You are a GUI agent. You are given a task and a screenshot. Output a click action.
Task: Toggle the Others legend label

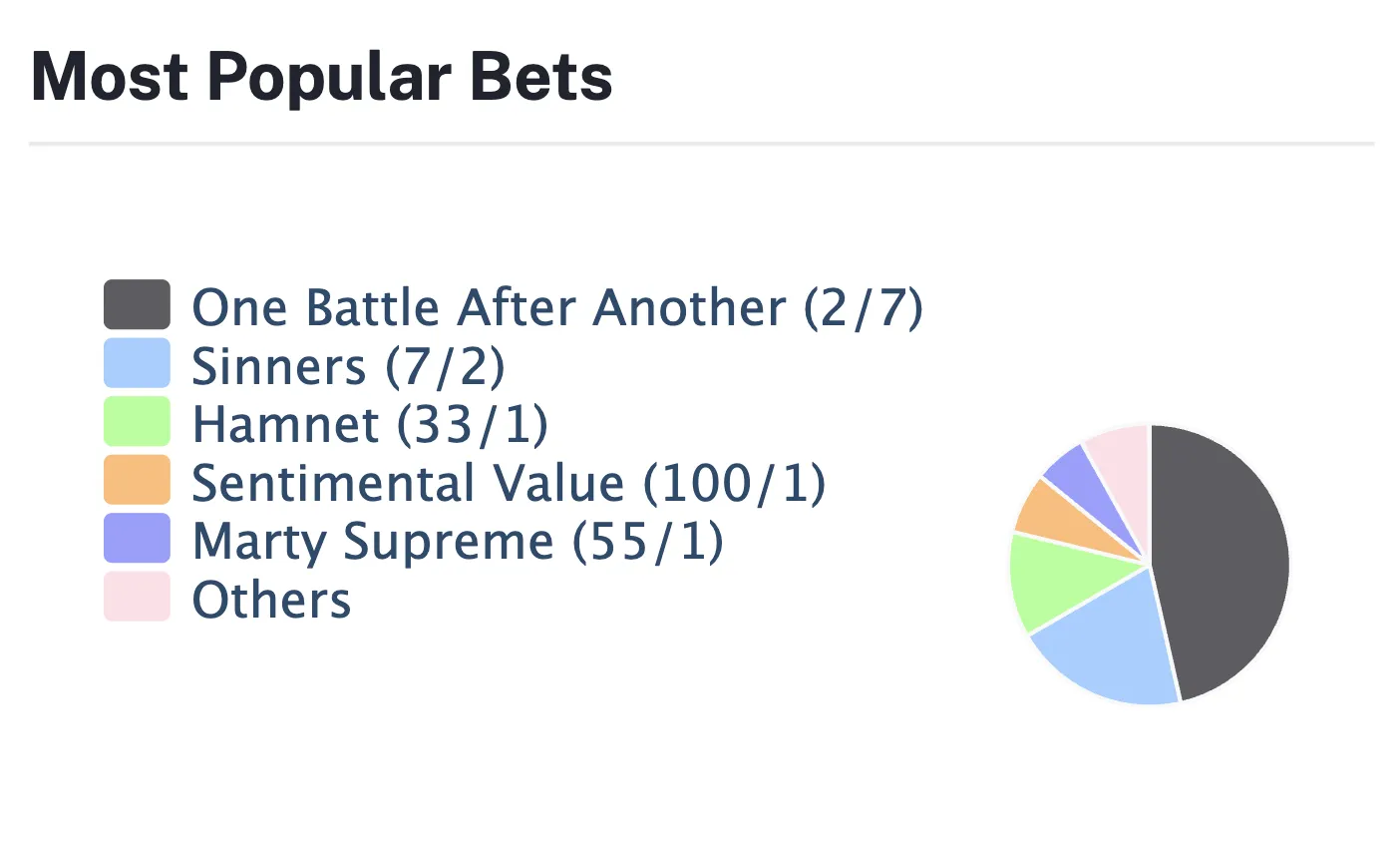271,600
